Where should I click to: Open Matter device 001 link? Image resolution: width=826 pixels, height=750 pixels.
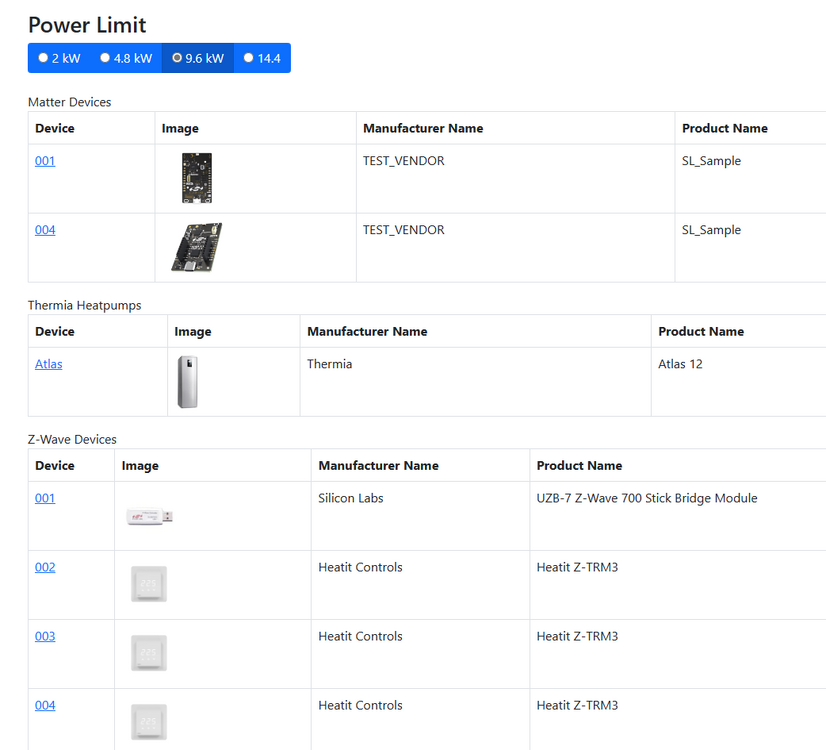[x=45, y=161]
